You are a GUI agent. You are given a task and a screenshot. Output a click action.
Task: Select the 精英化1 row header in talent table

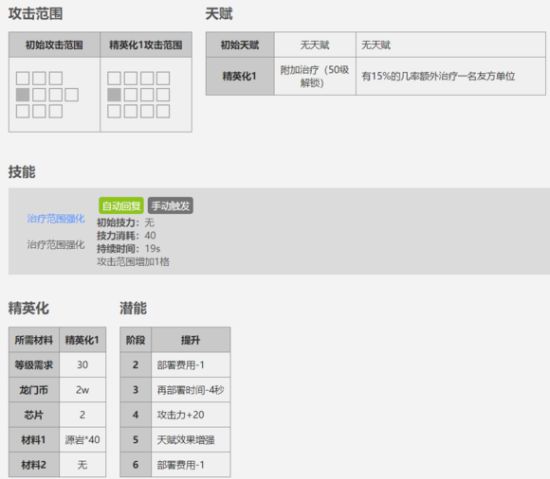pos(240,76)
